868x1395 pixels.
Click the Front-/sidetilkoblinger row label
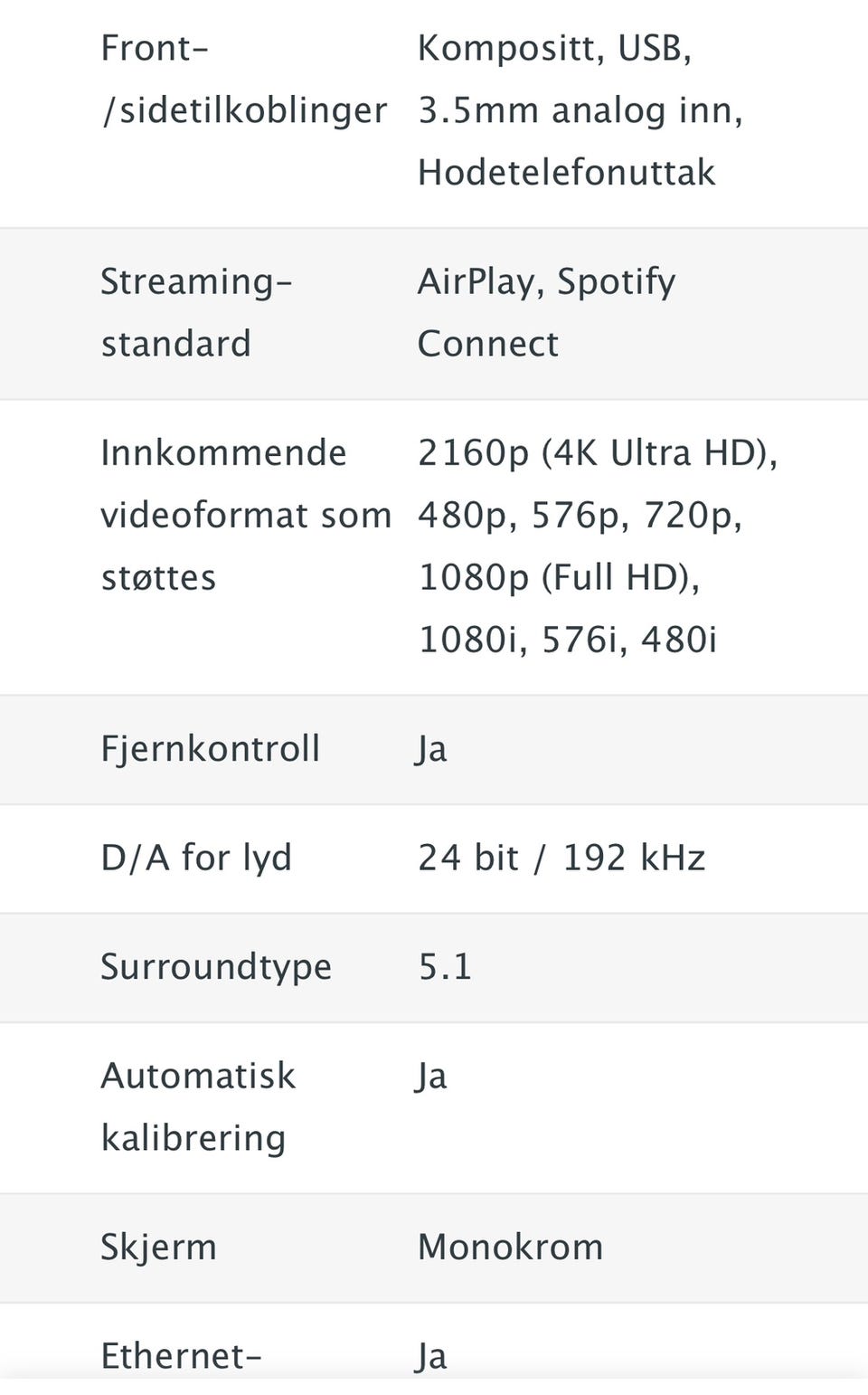click(x=243, y=80)
